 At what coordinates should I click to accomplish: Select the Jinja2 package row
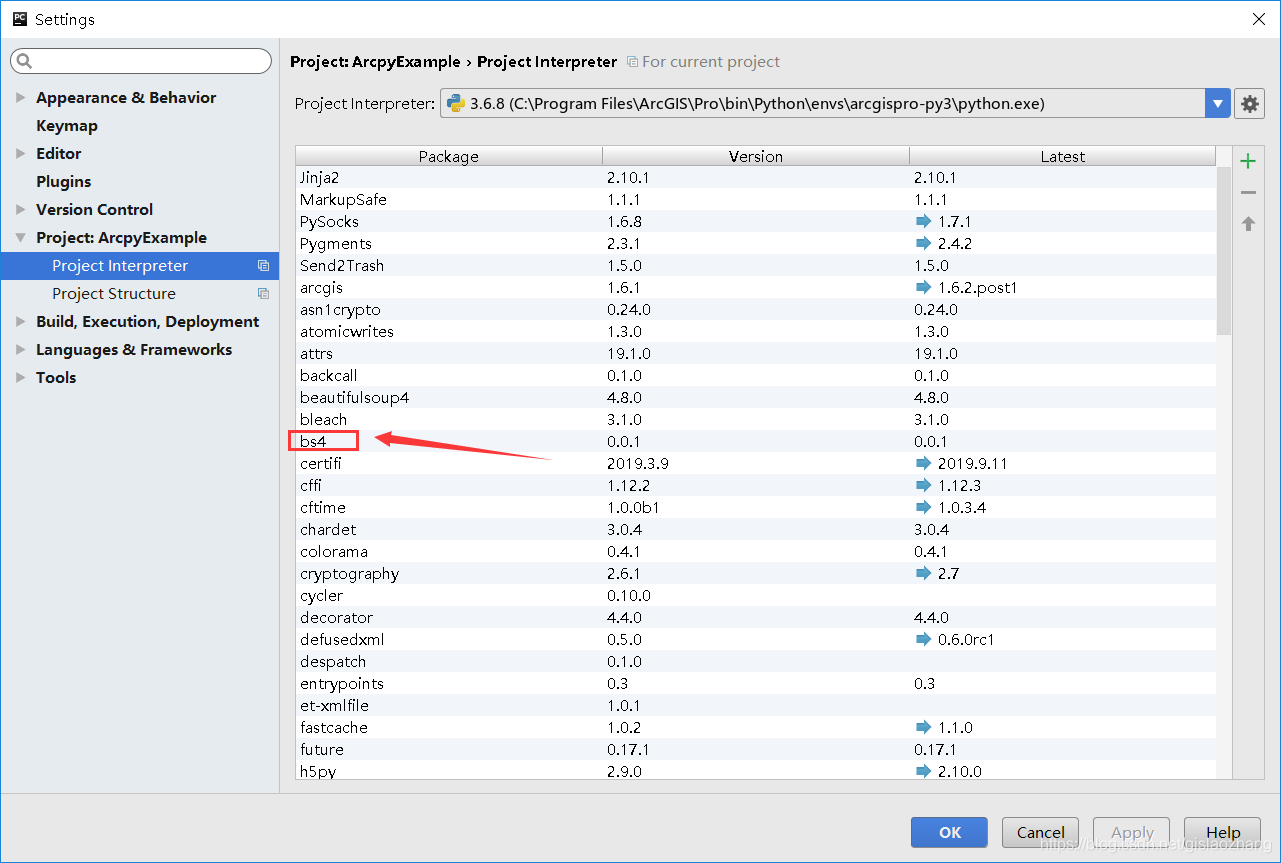pos(756,177)
